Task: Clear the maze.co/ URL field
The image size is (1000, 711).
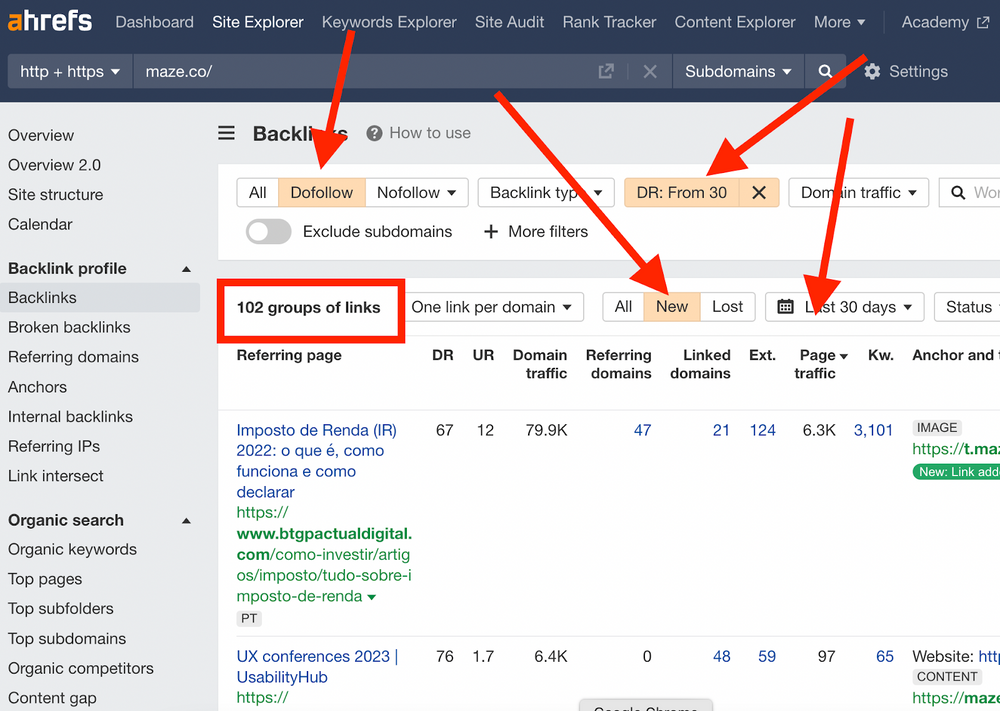Action: 650,71
